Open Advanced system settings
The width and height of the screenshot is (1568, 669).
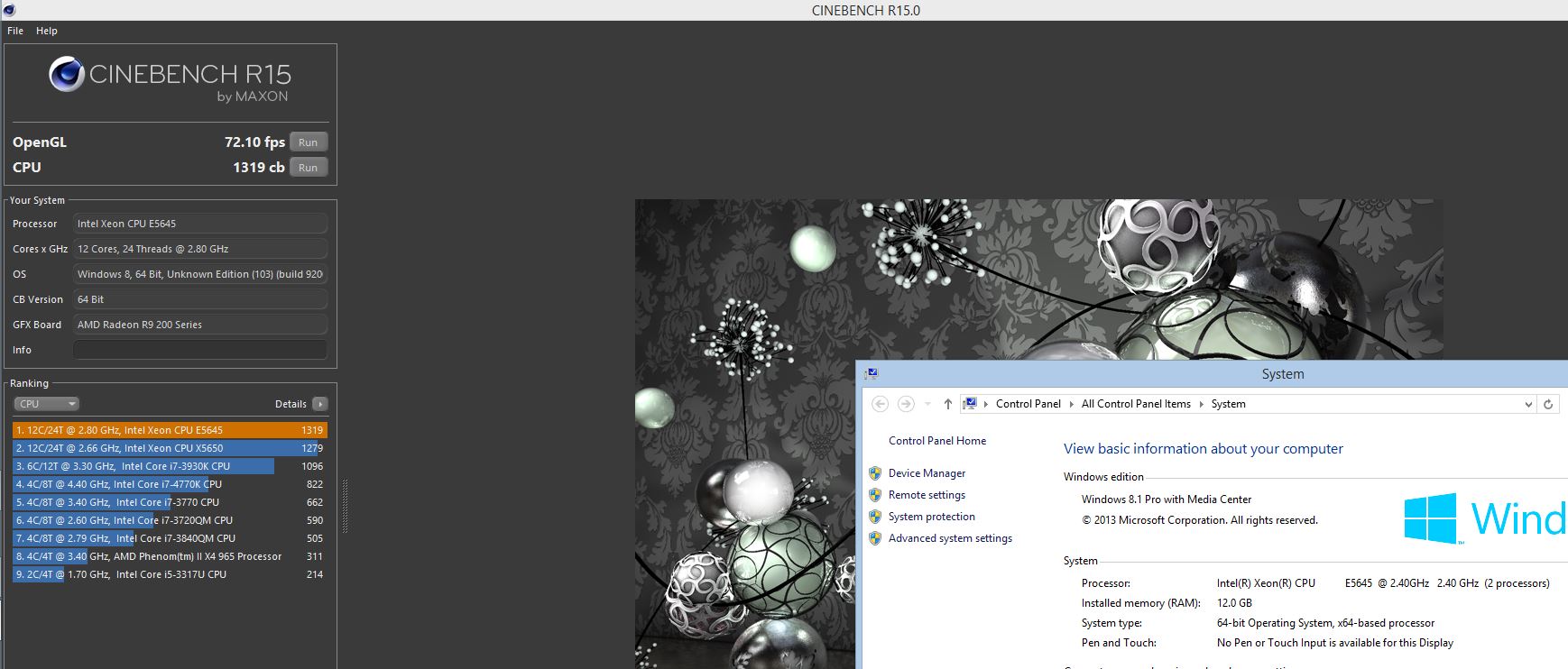(950, 538)
